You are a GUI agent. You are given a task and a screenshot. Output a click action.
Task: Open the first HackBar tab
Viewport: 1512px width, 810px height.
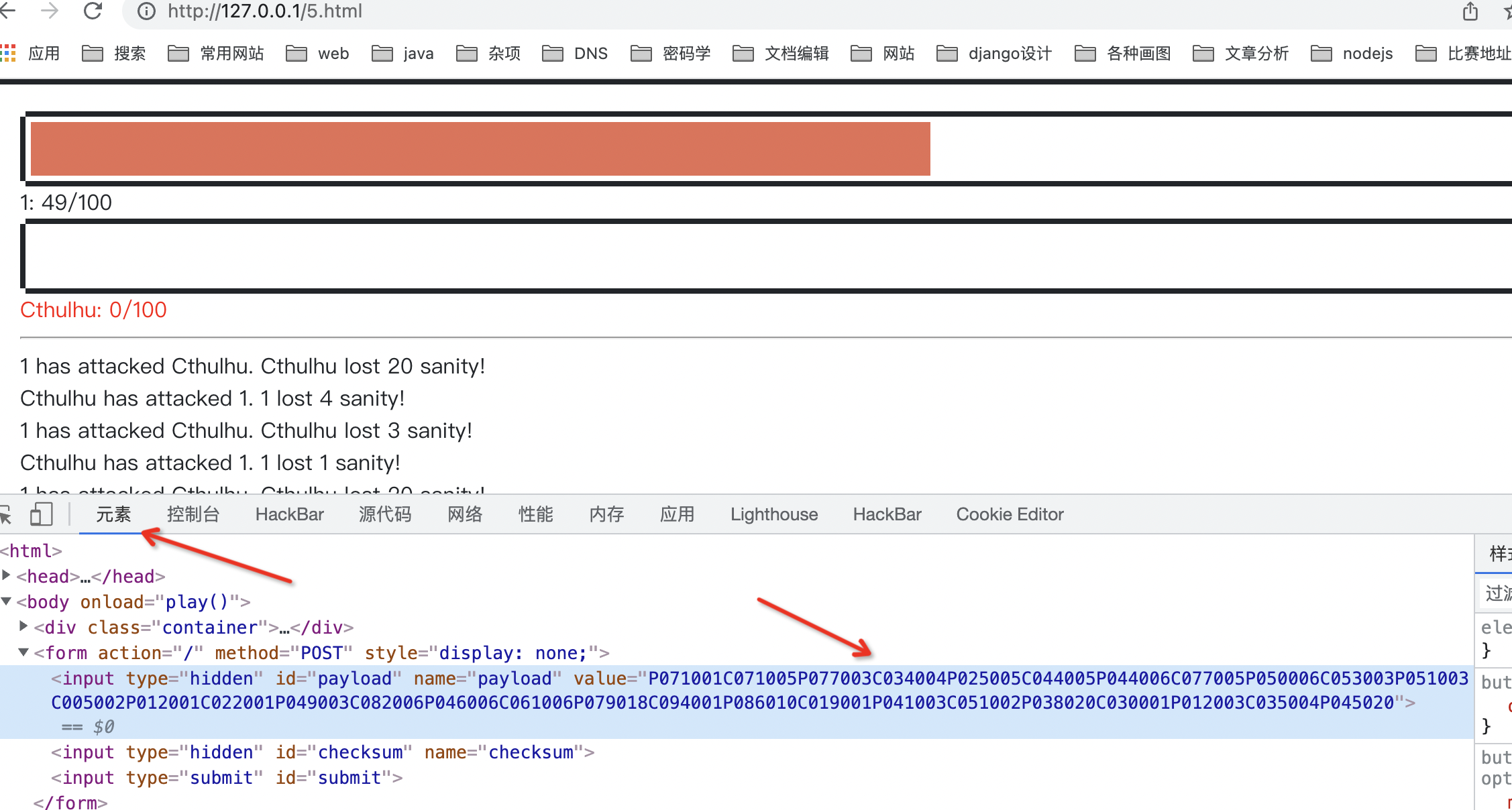[289, 514]
